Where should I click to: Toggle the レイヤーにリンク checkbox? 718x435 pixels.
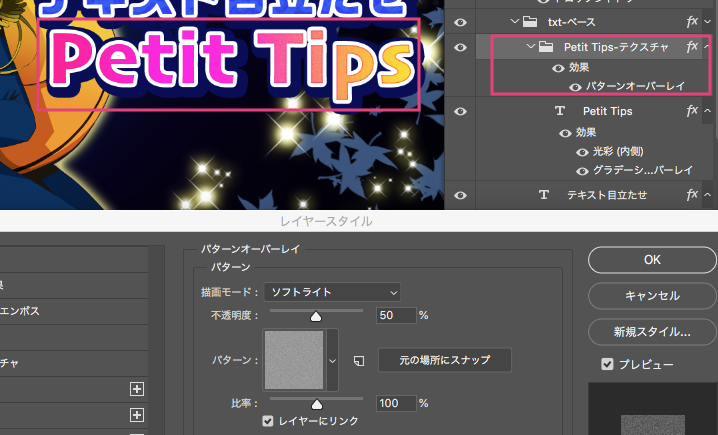click(x=268, y=421)
